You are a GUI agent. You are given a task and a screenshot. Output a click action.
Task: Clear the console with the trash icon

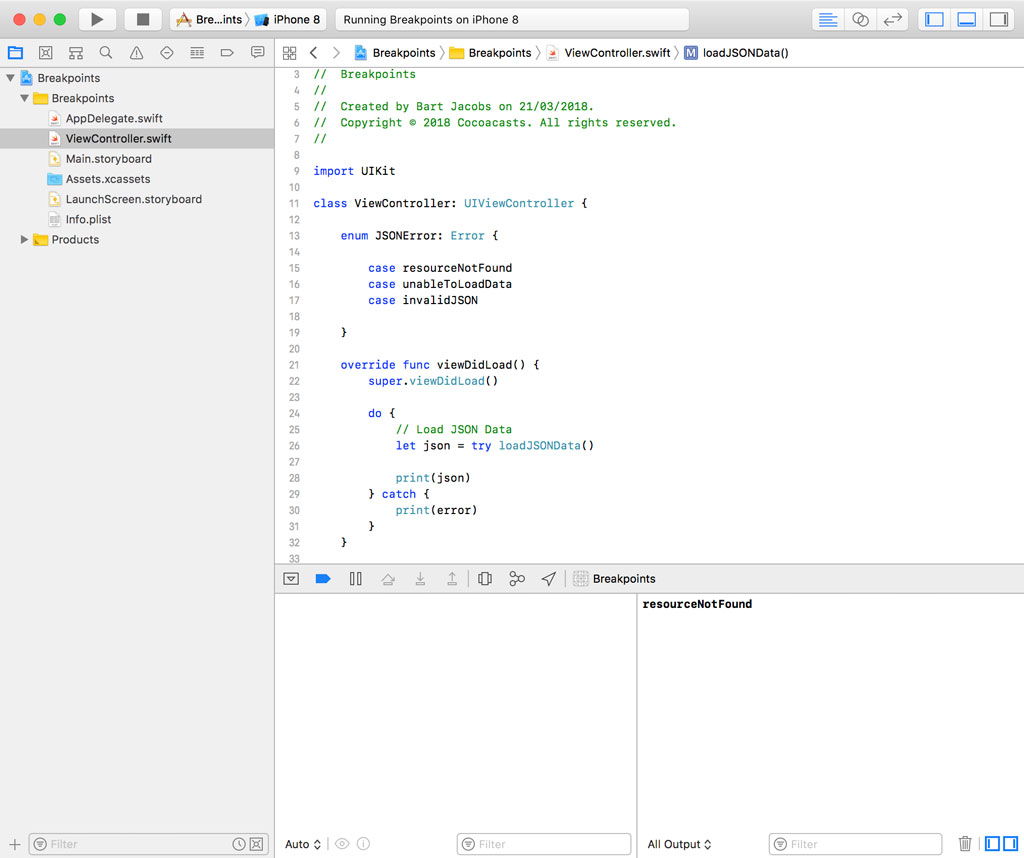965,843
